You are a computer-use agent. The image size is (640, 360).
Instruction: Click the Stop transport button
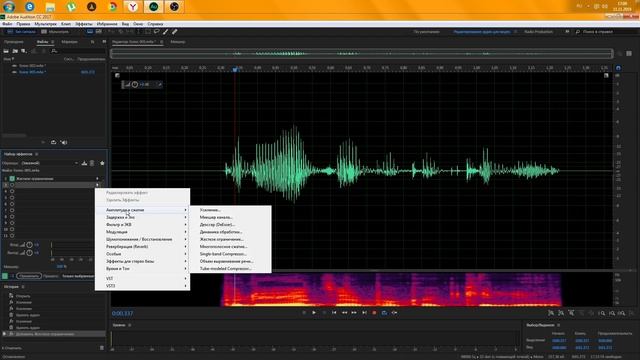point(304,313)
